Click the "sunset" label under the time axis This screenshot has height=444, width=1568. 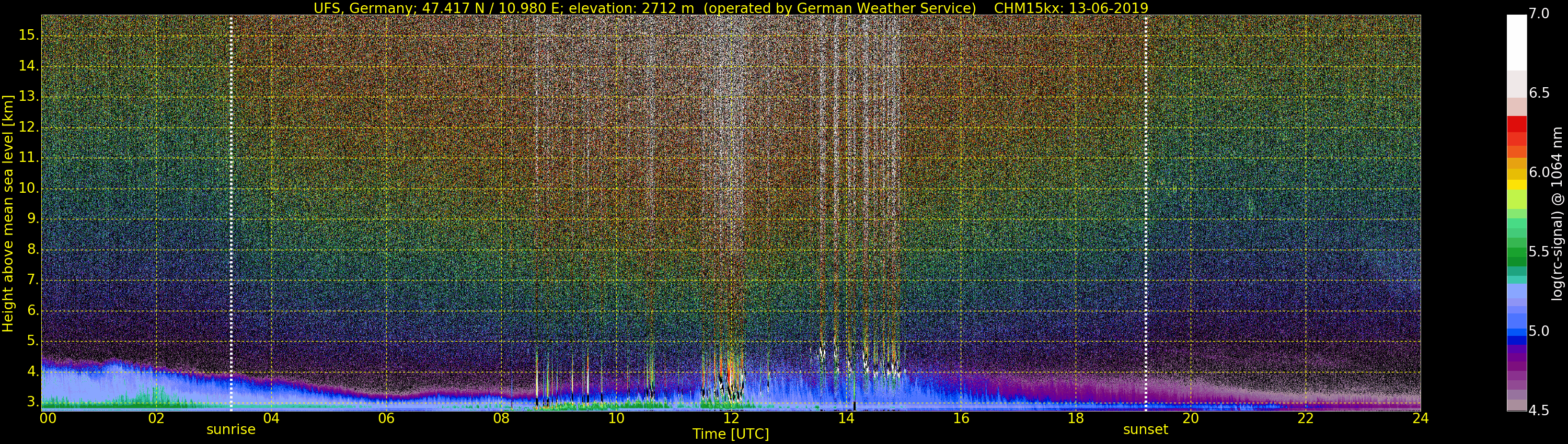point(1146,429)
